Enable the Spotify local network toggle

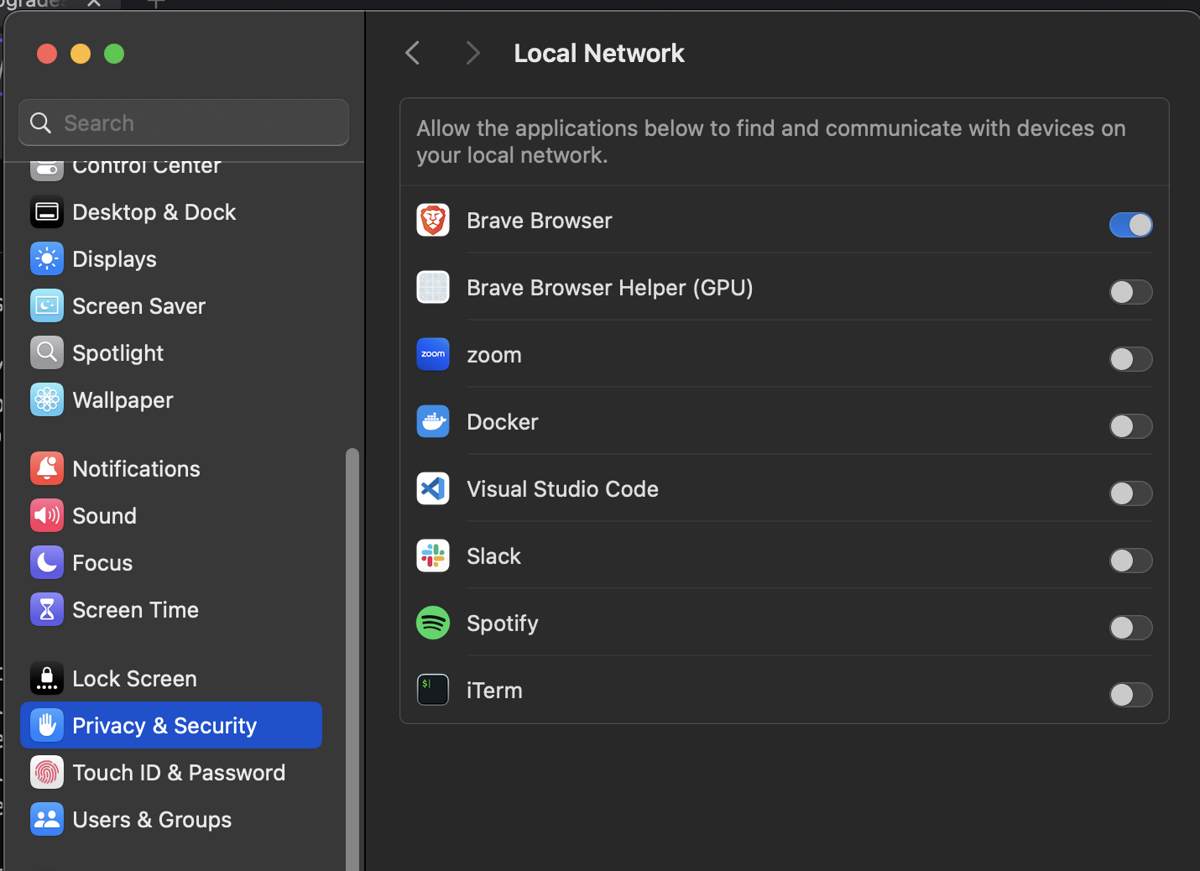click(x=1131, y=627)
